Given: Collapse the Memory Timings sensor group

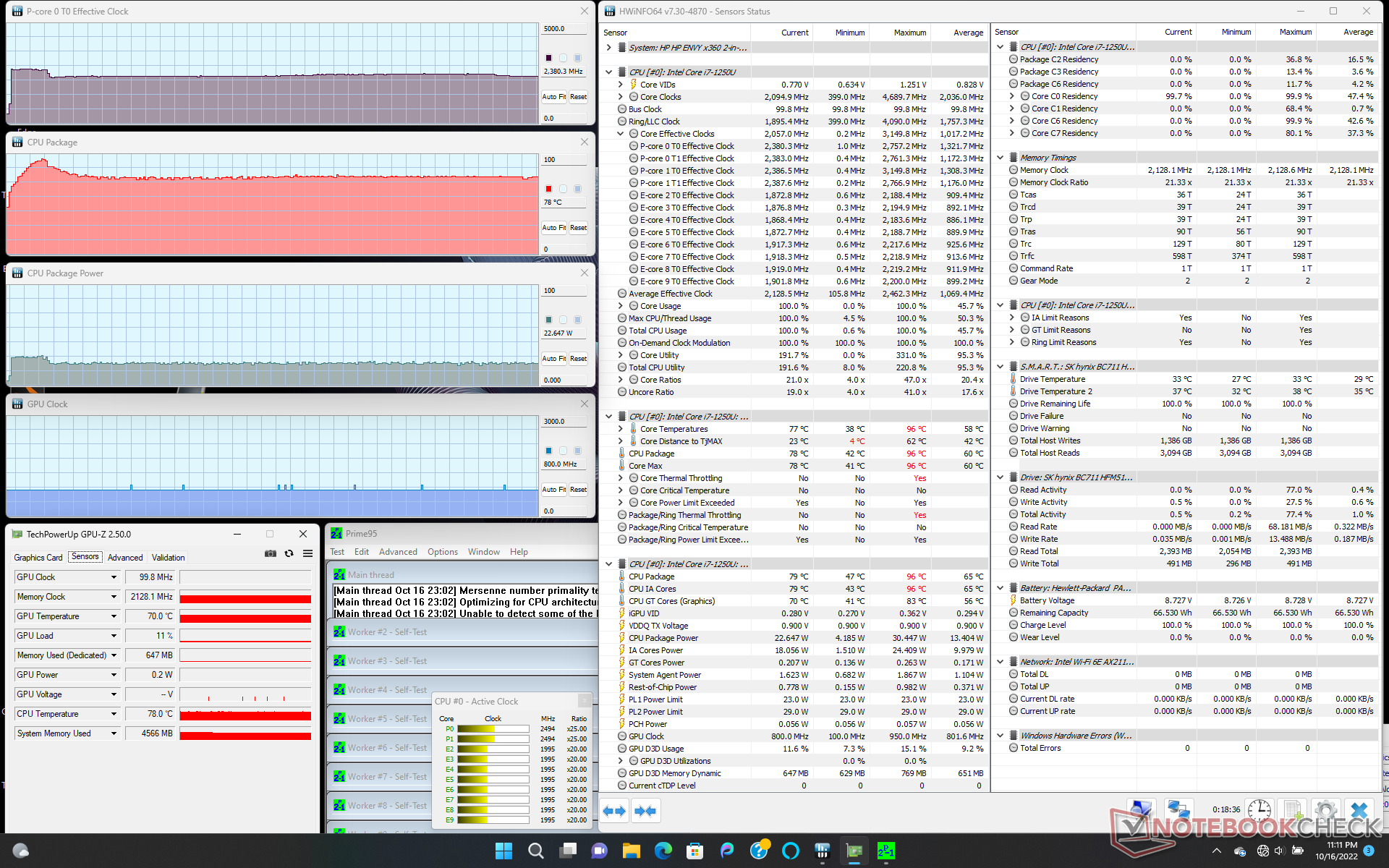Looking at the screenshot, I should pyautogui.click(x=1000, y=158).
